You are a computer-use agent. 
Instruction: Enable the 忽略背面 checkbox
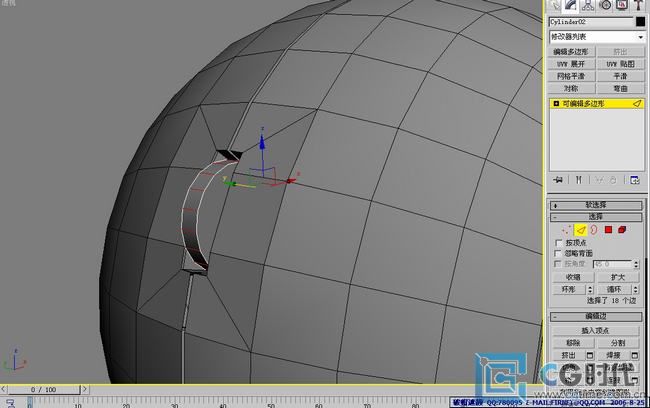tap(558, 253)
